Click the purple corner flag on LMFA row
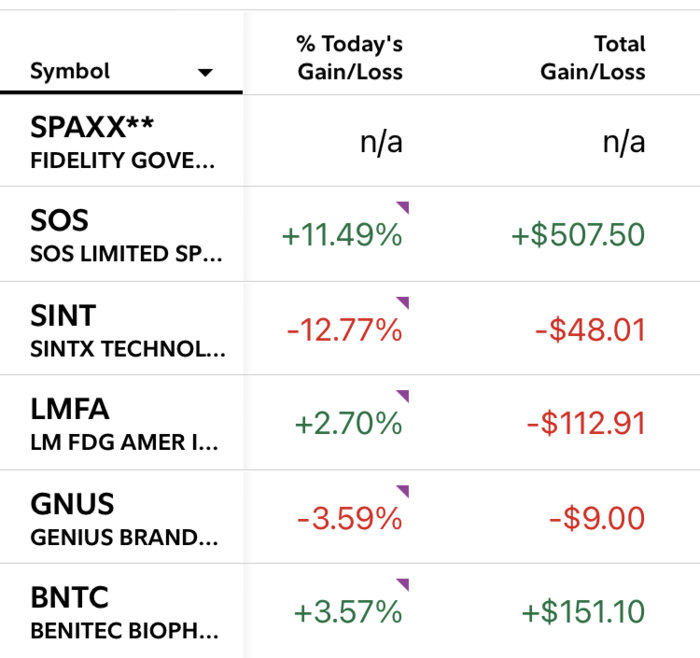Viewport: 700px width, 658px height. 404,396
